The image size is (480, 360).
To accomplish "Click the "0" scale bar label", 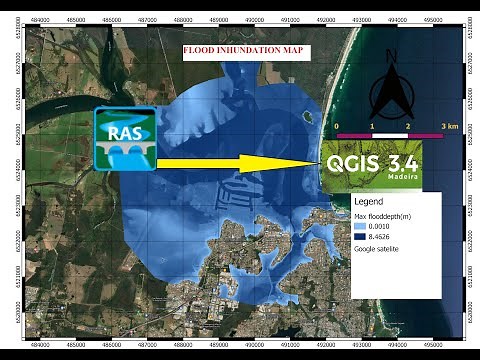I will click(336, 126).
